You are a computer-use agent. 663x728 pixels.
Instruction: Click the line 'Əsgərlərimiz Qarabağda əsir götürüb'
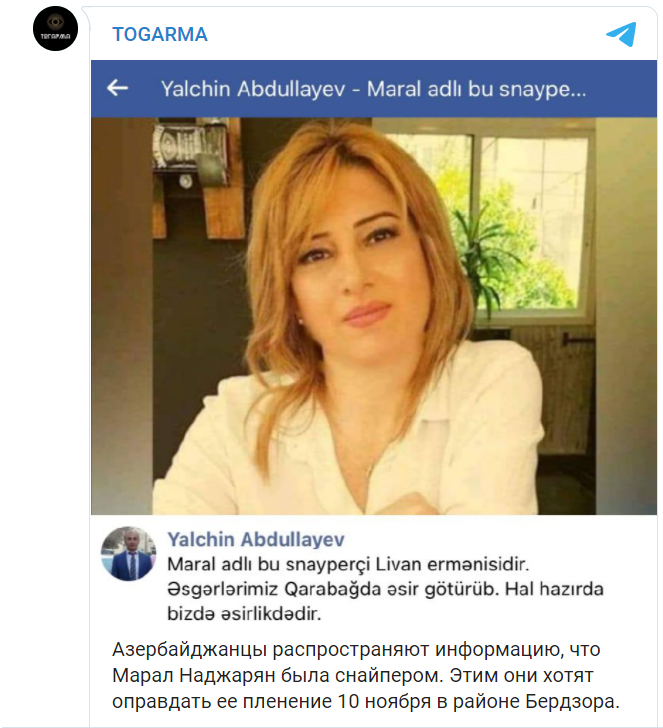332,589
